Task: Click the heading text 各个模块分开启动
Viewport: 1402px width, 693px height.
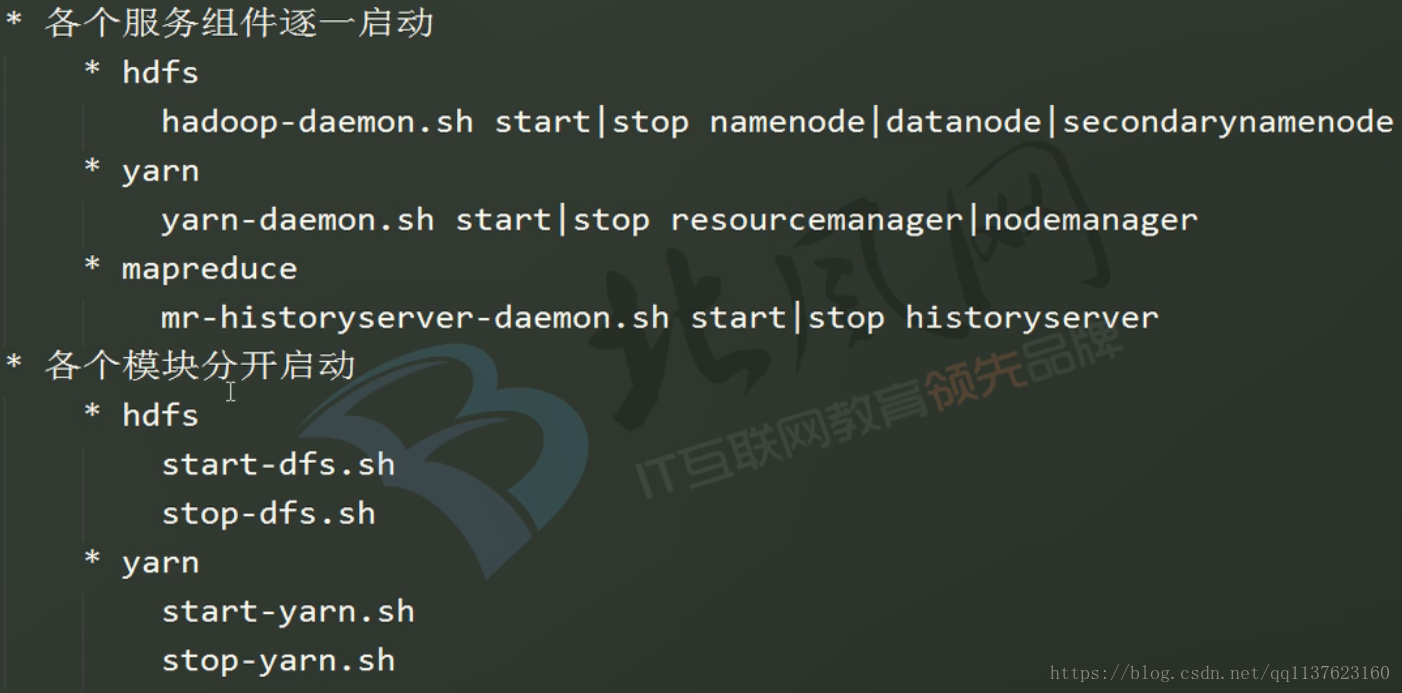Action: [x=200, y=366]
